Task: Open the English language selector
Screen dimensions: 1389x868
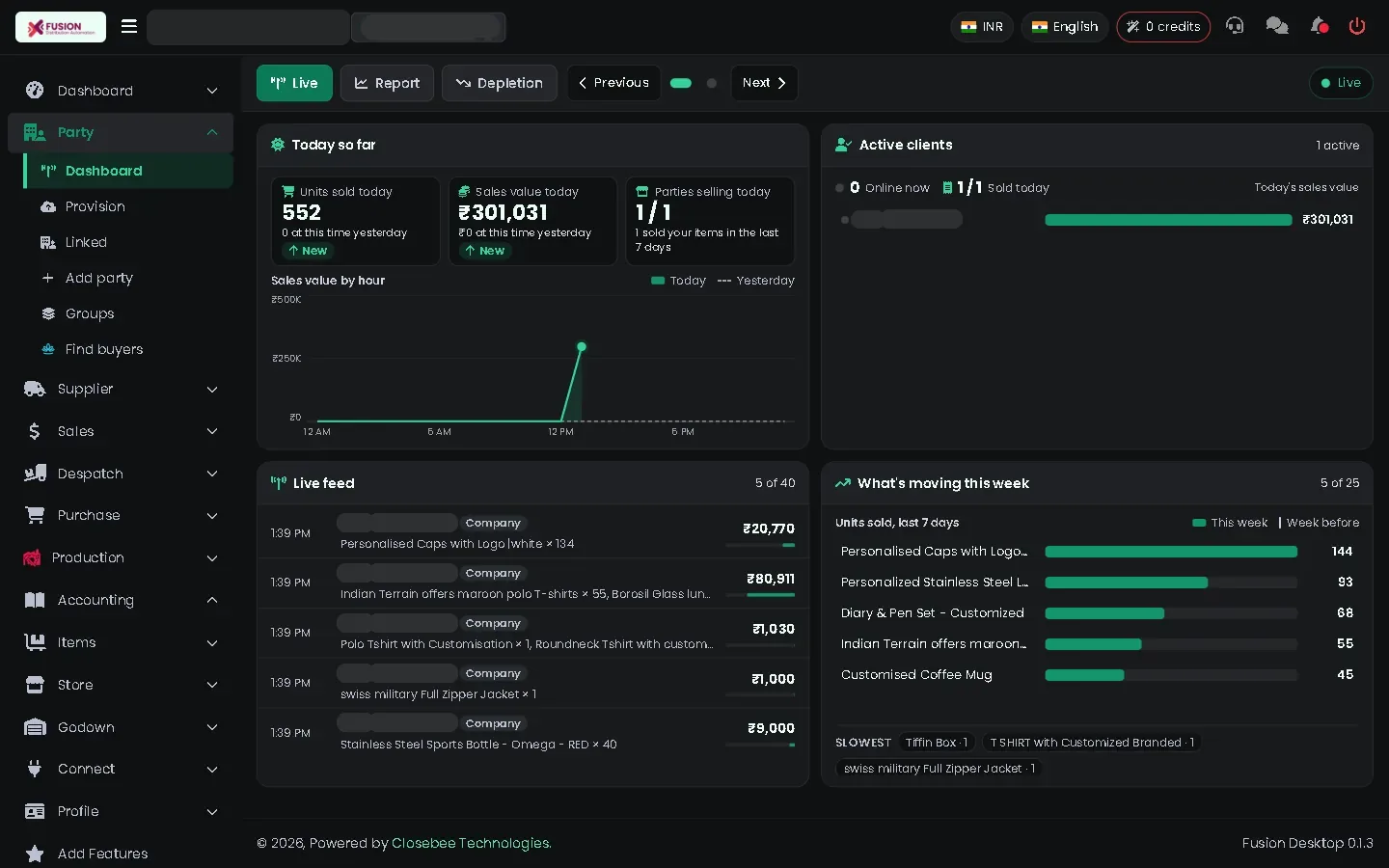Action: 1065,27
